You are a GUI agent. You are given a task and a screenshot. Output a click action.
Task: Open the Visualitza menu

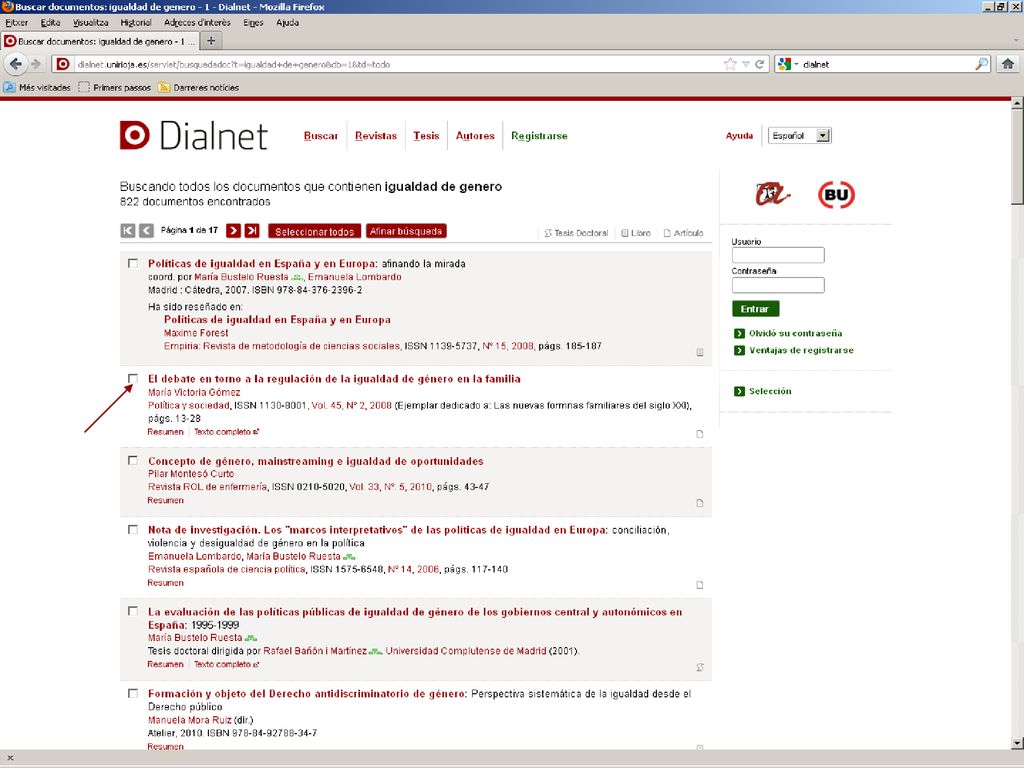click(x=91, y=22)
